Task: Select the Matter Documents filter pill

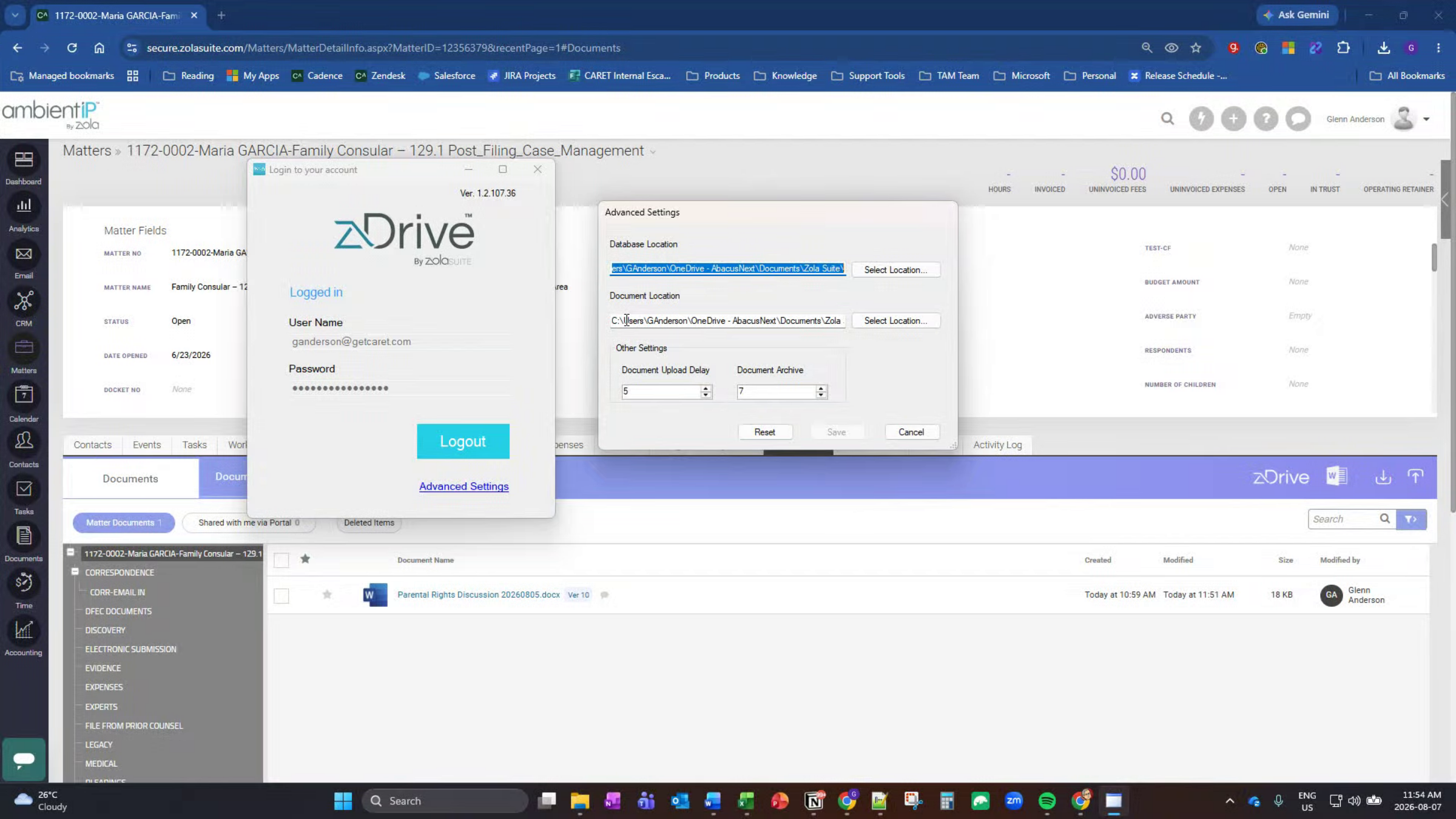Action: pyautogui.click(x=124, y=522)
